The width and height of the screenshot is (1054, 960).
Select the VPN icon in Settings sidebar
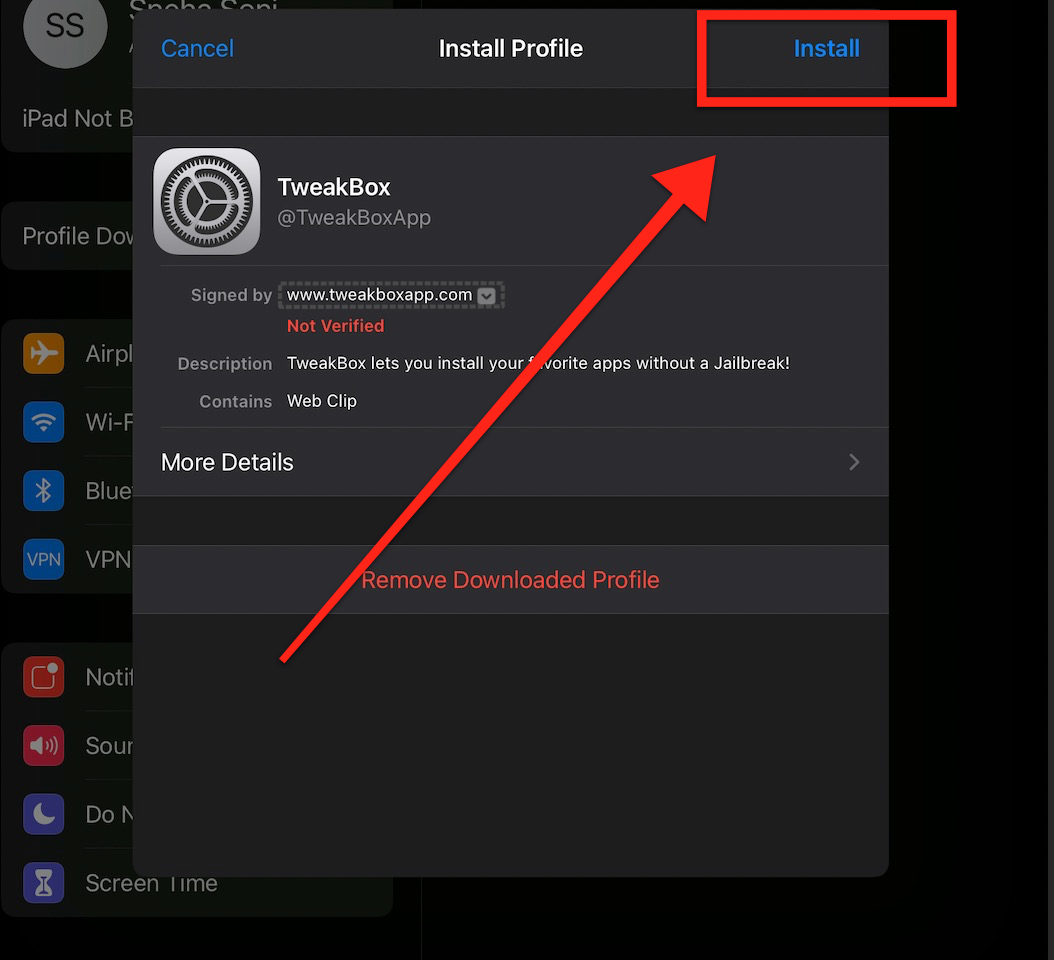(44, 559)
